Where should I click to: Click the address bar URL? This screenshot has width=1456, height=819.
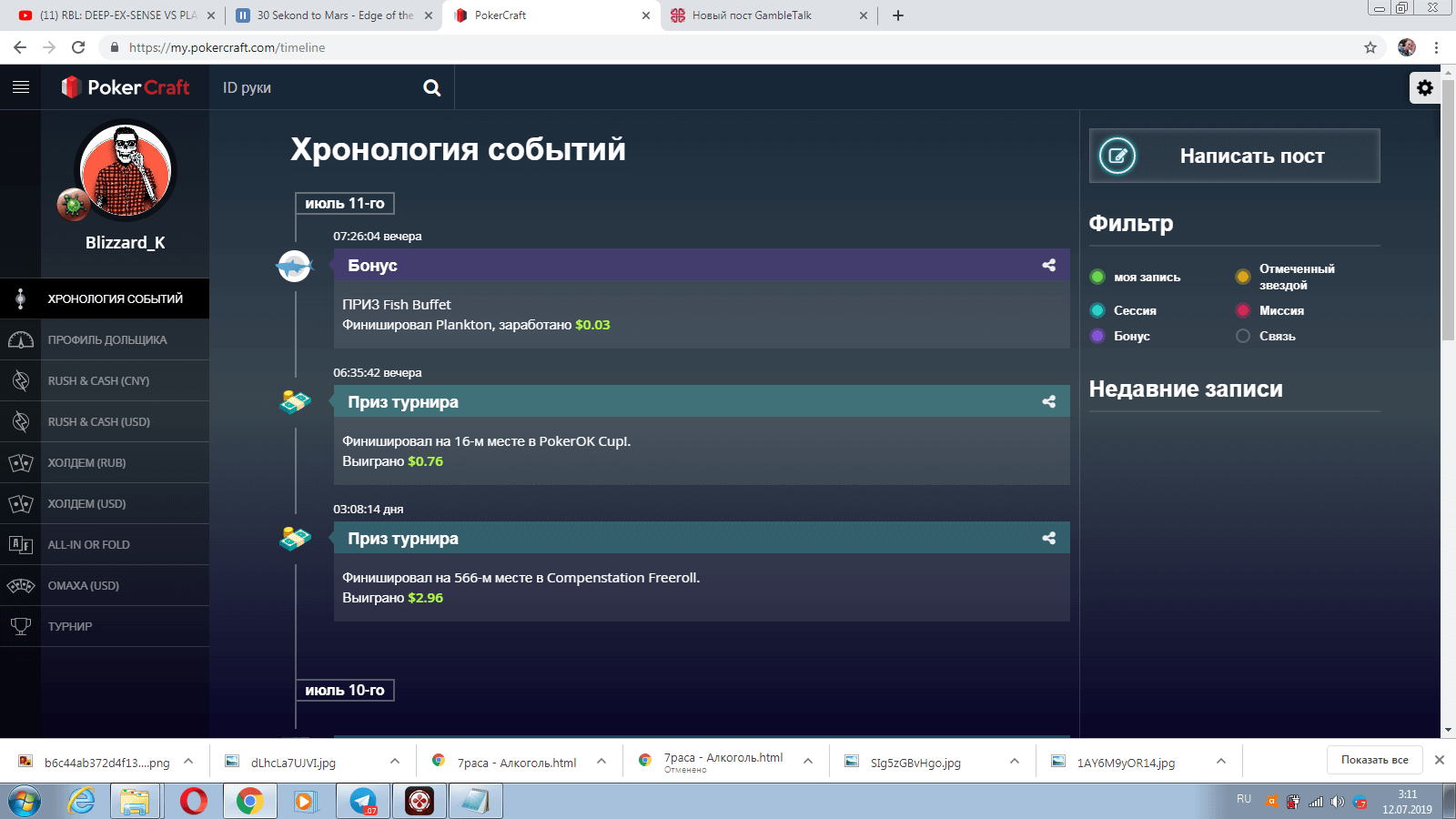227,47
